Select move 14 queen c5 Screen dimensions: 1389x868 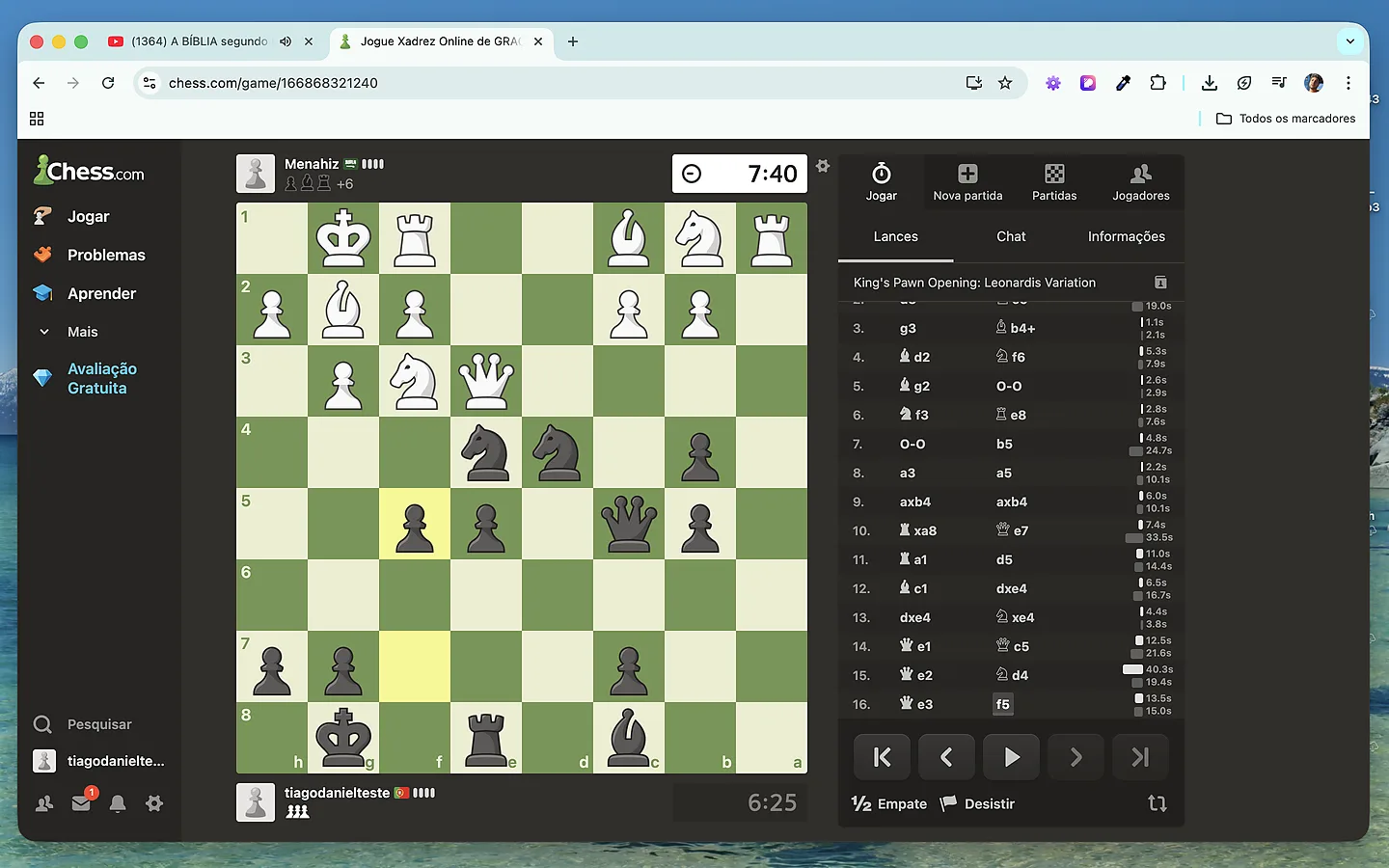[x=1012, y=646]
